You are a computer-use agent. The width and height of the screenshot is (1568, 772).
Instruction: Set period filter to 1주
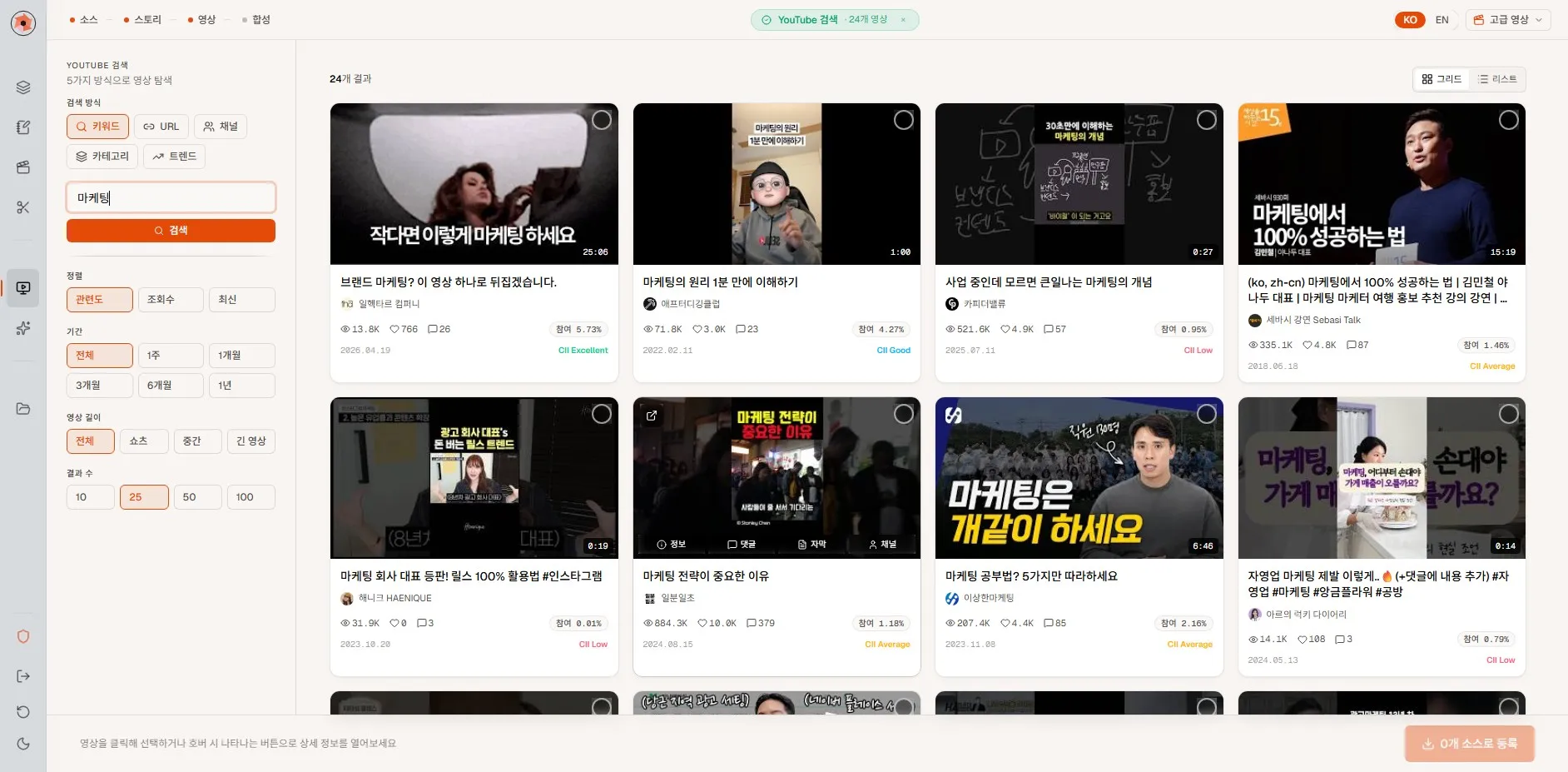[x=171, y=356]
